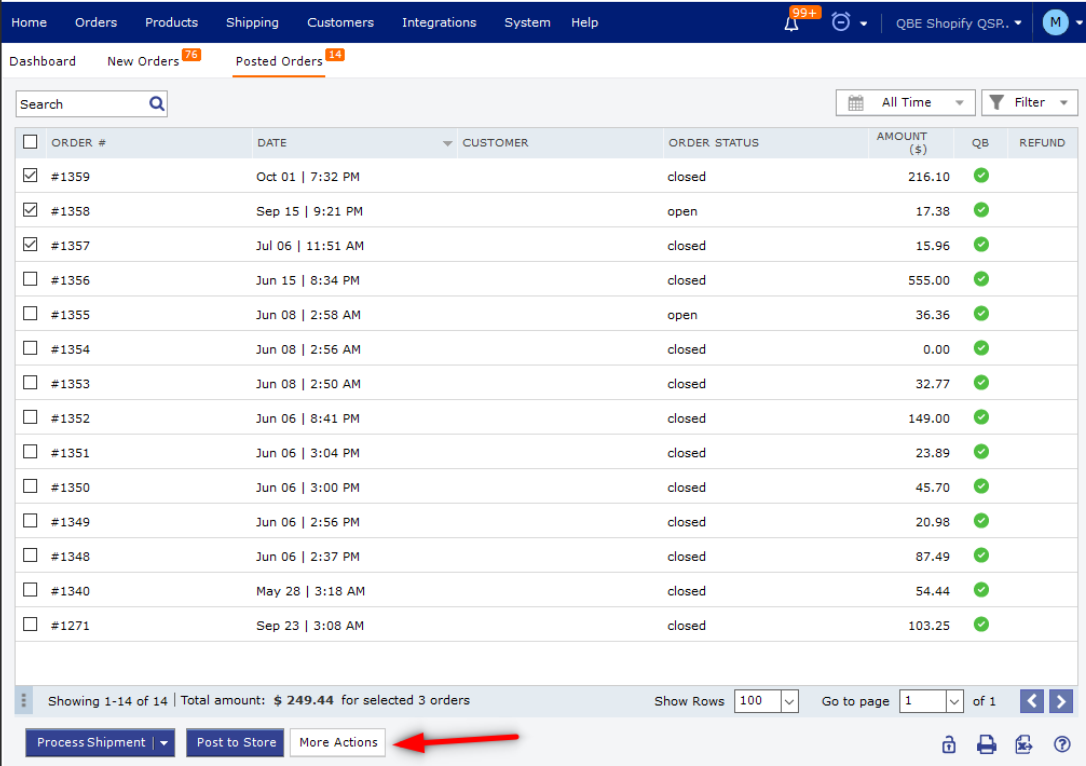The width and height of the screenshot is (1086, 766).
Task: Click QB status check for order #1350
Action: (x=981, y=487)
